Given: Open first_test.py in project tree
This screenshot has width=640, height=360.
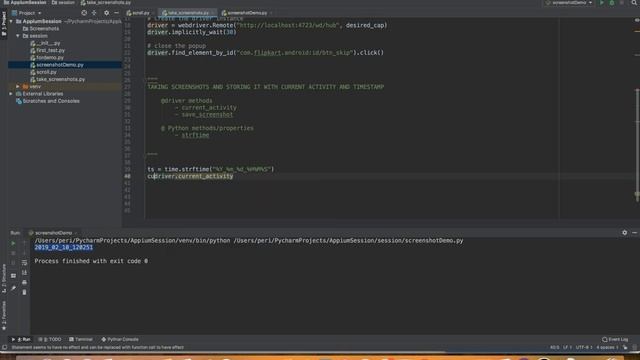Looking at the screenshot, I should [47, 51].
